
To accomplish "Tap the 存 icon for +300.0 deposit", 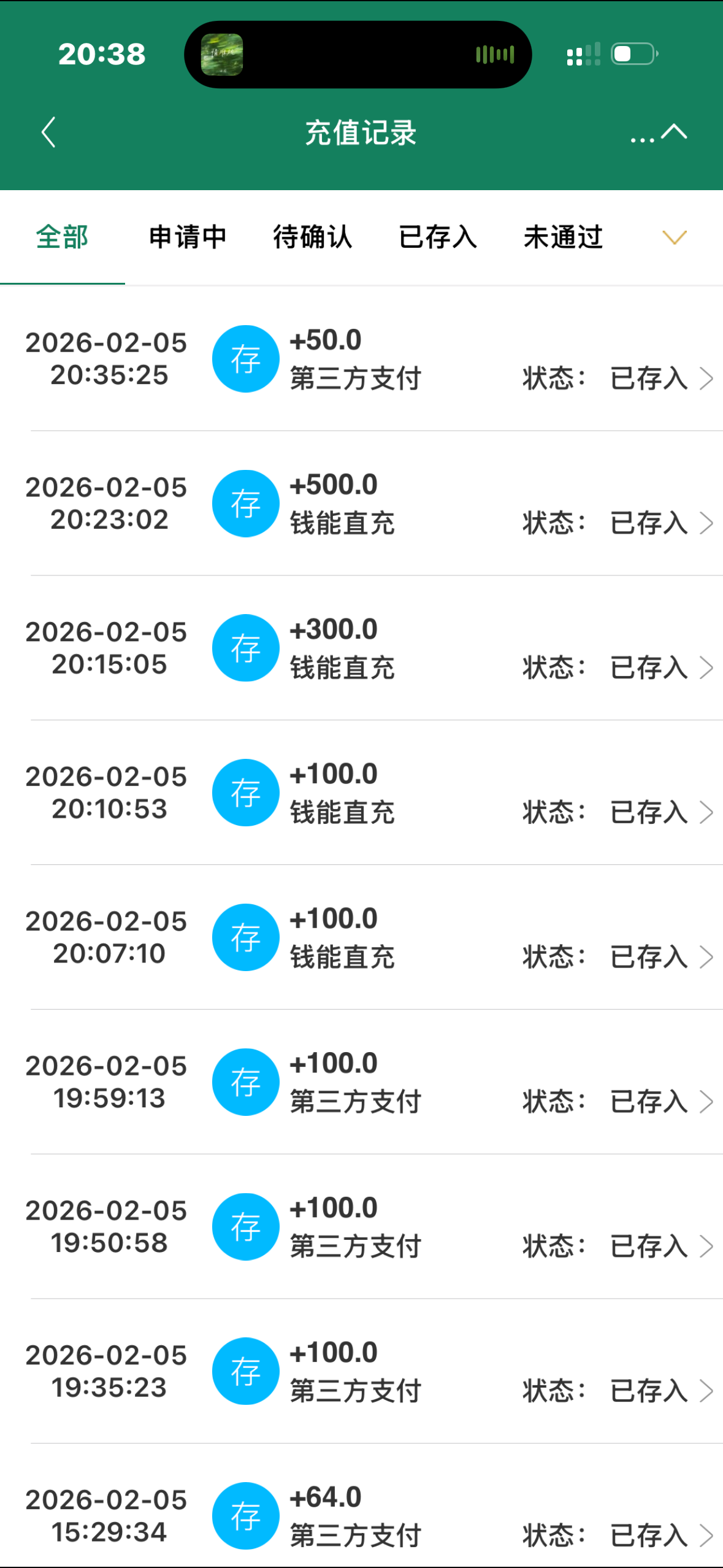I will point(245,648).
